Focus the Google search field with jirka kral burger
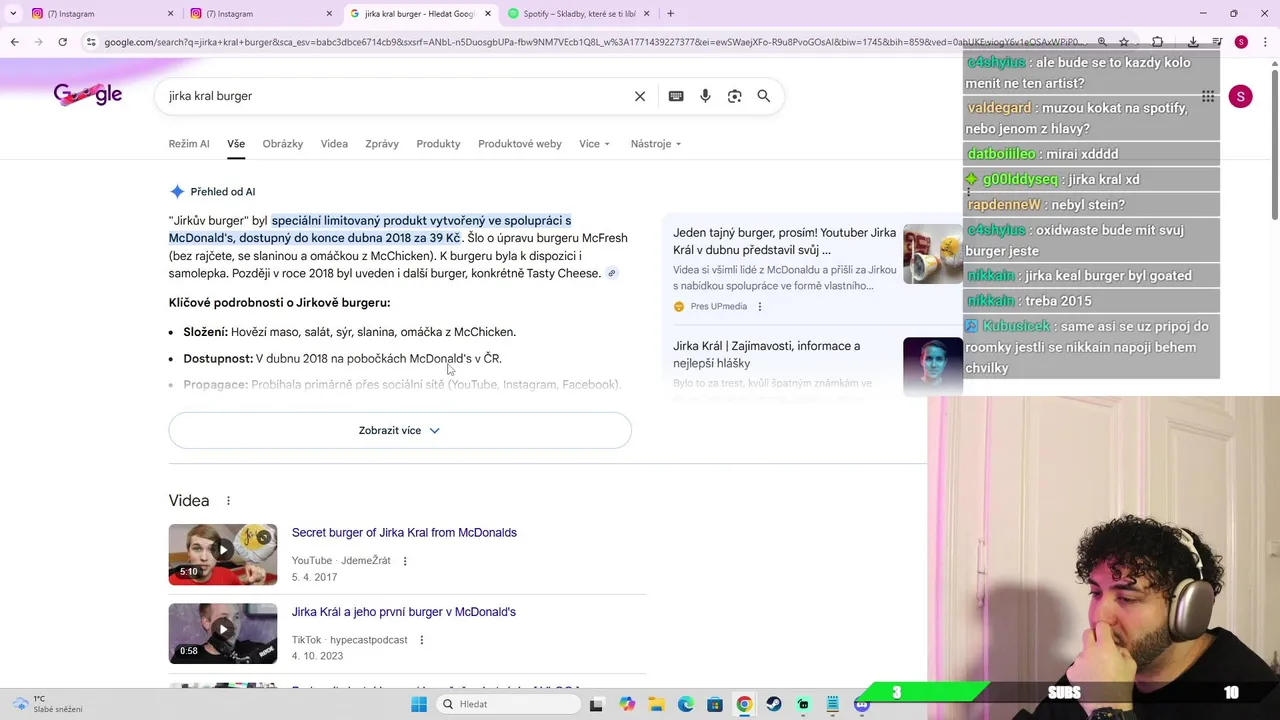1280x720 pixels. (x=395, y=96)
